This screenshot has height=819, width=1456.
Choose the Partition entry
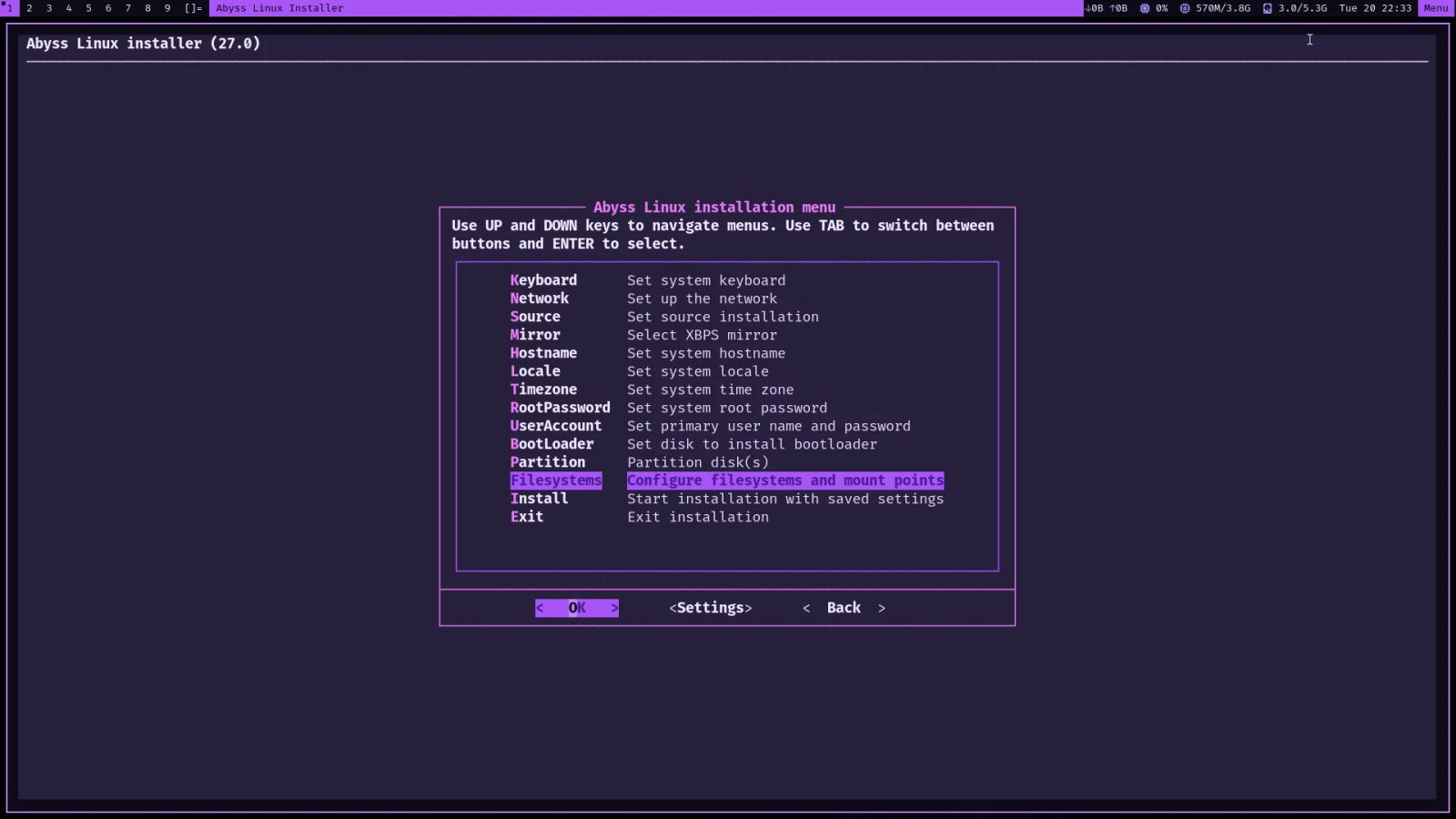[x=548, y=462]
